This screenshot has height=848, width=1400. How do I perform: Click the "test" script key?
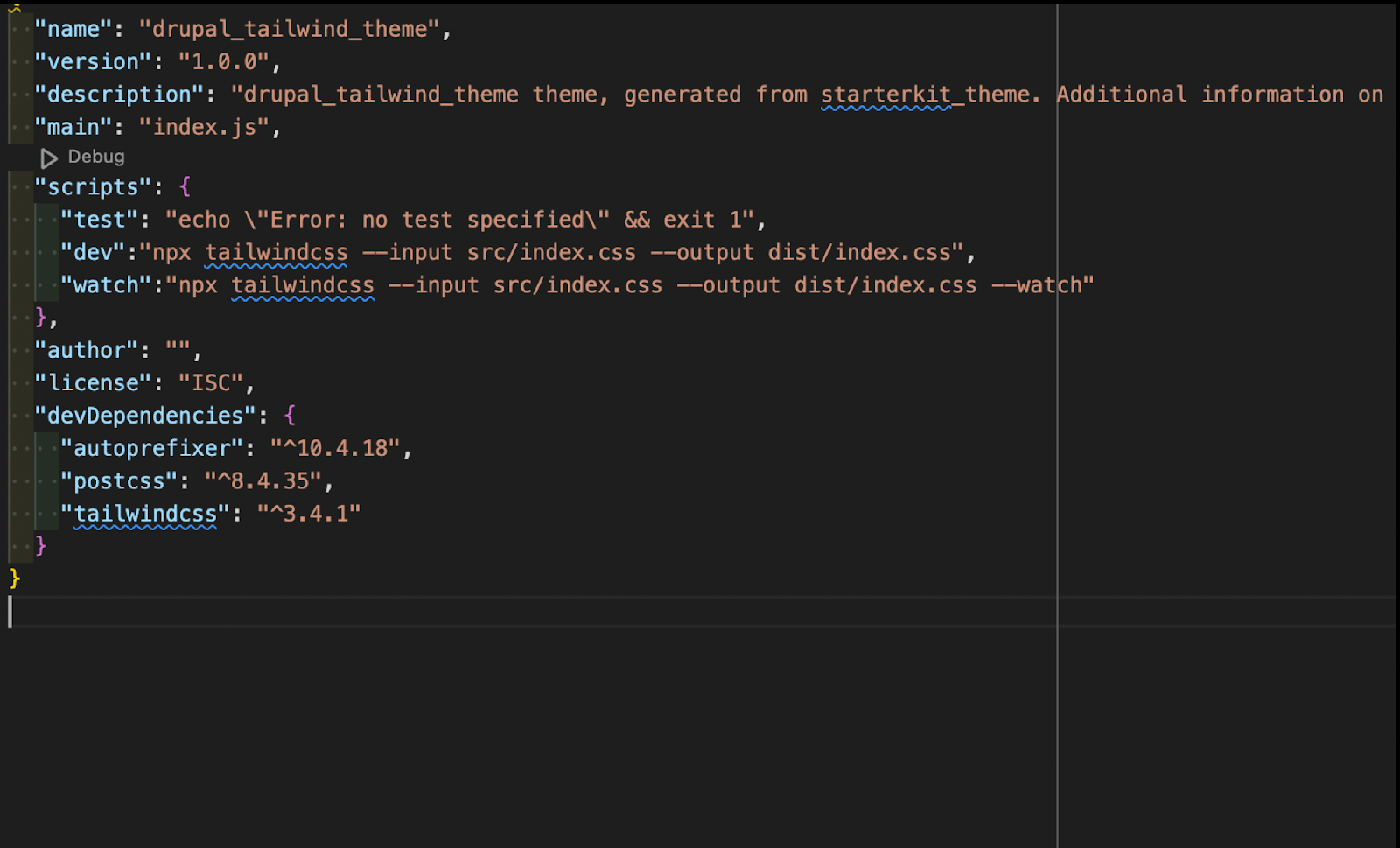tap(100, 220)
